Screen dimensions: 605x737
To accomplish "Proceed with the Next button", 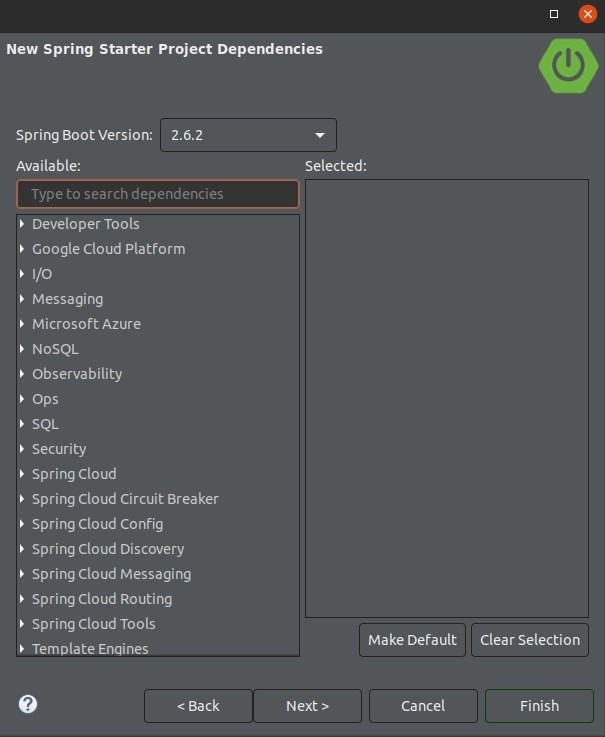I will [x=307, y=706].
